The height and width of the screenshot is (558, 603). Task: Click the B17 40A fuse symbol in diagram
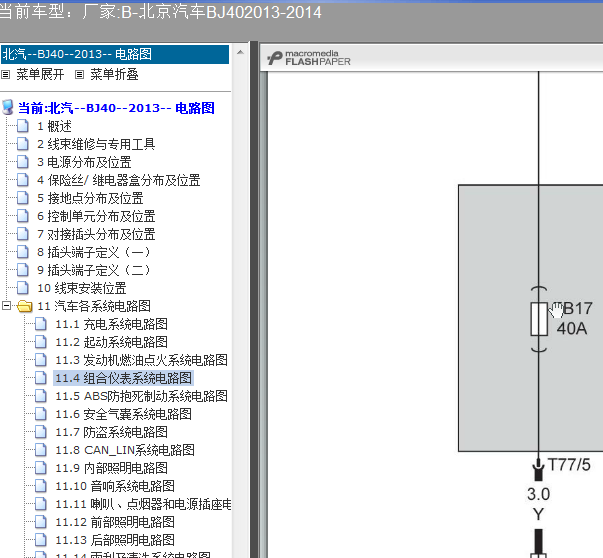click(539, 319)
